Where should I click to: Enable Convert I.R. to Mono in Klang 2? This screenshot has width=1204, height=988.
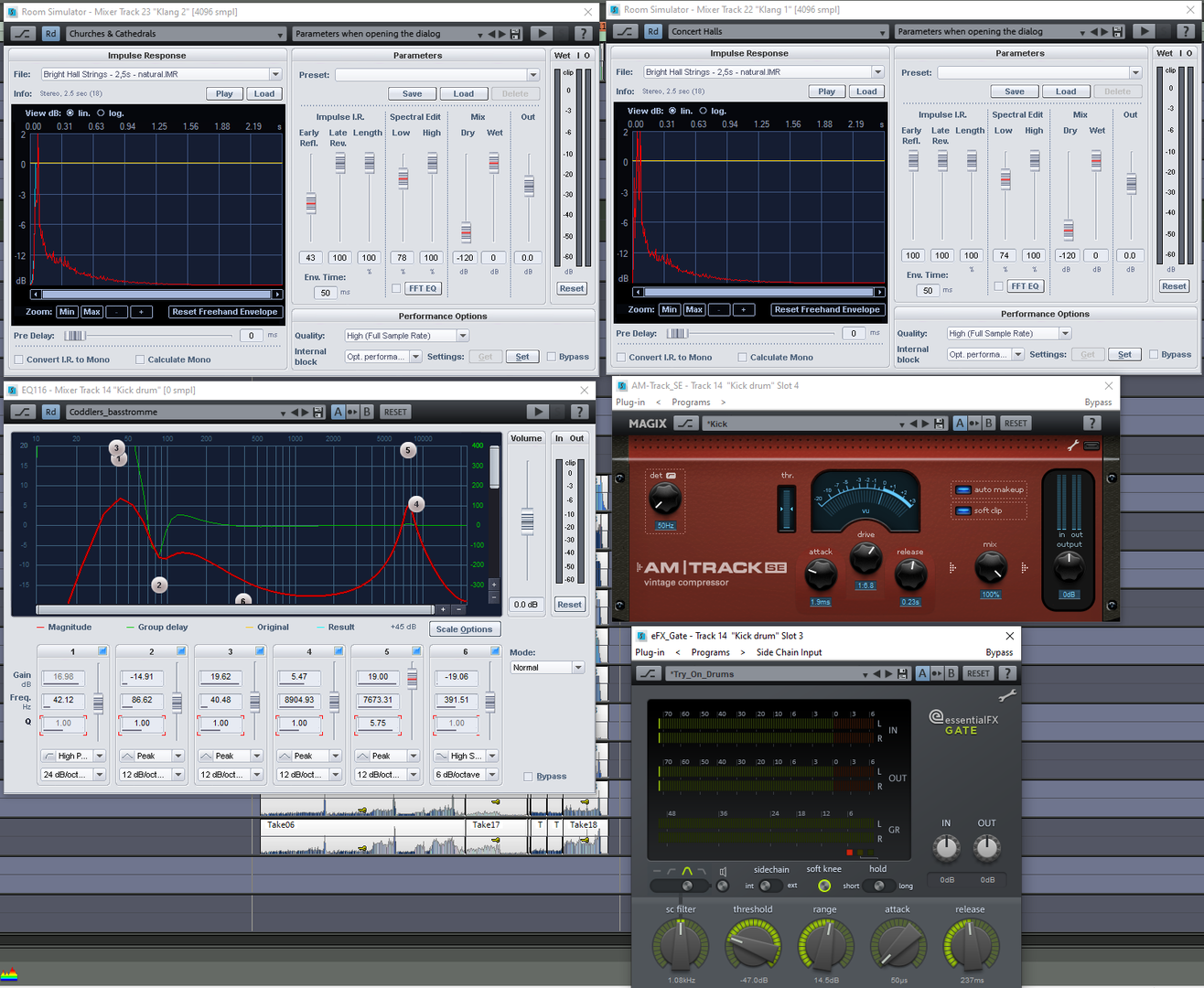[x=19, y=360]
